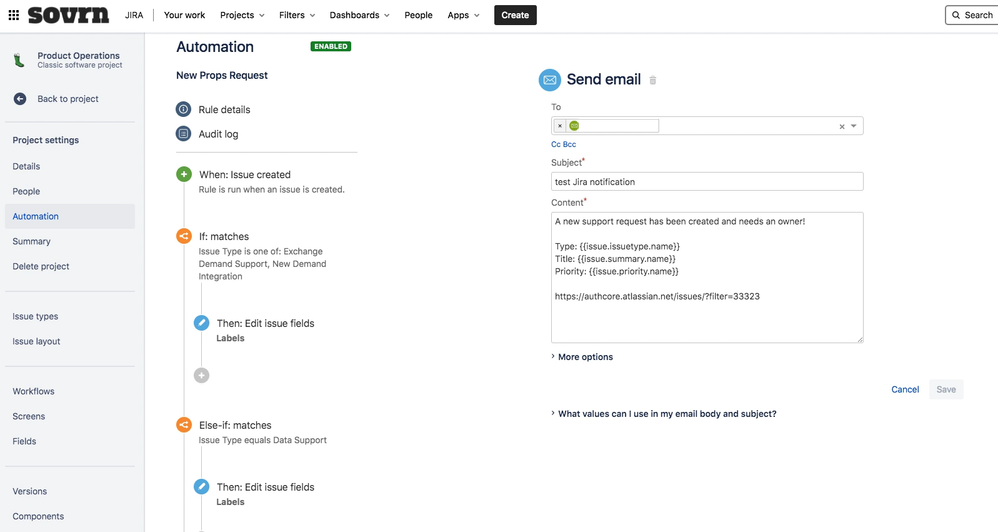Select the green Issue created trigger icon

(x=184, y=174)
